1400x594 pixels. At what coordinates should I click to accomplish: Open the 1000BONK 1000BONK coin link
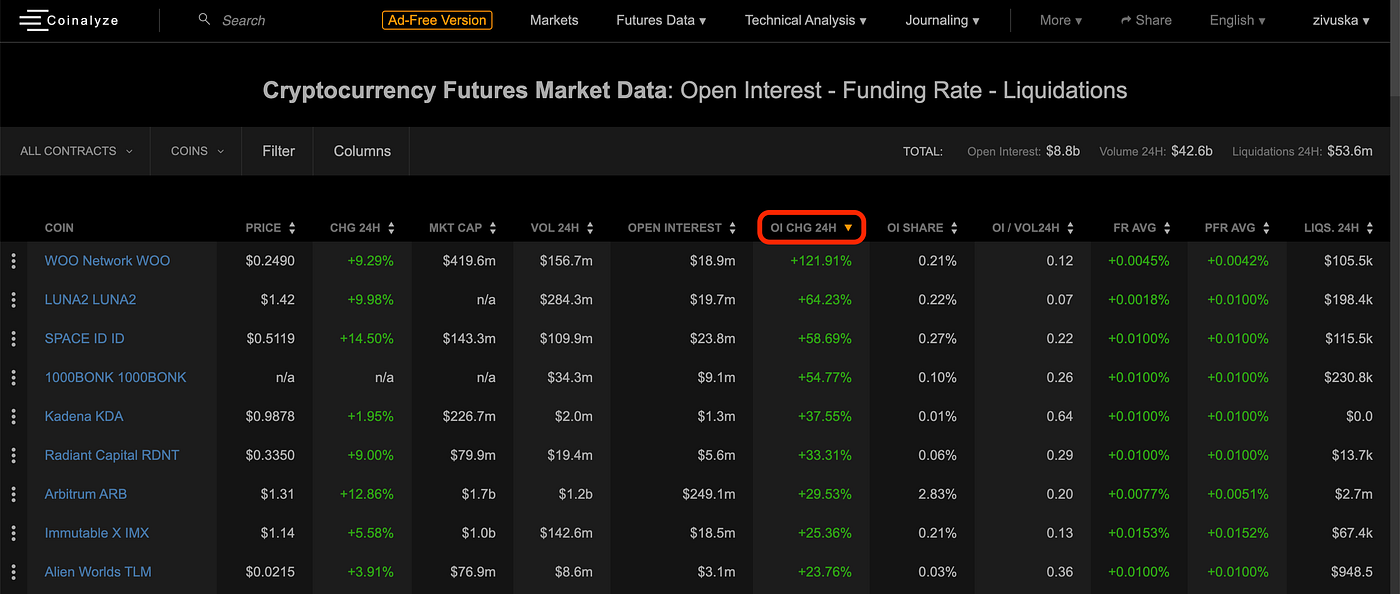click(x=115, y=378)
